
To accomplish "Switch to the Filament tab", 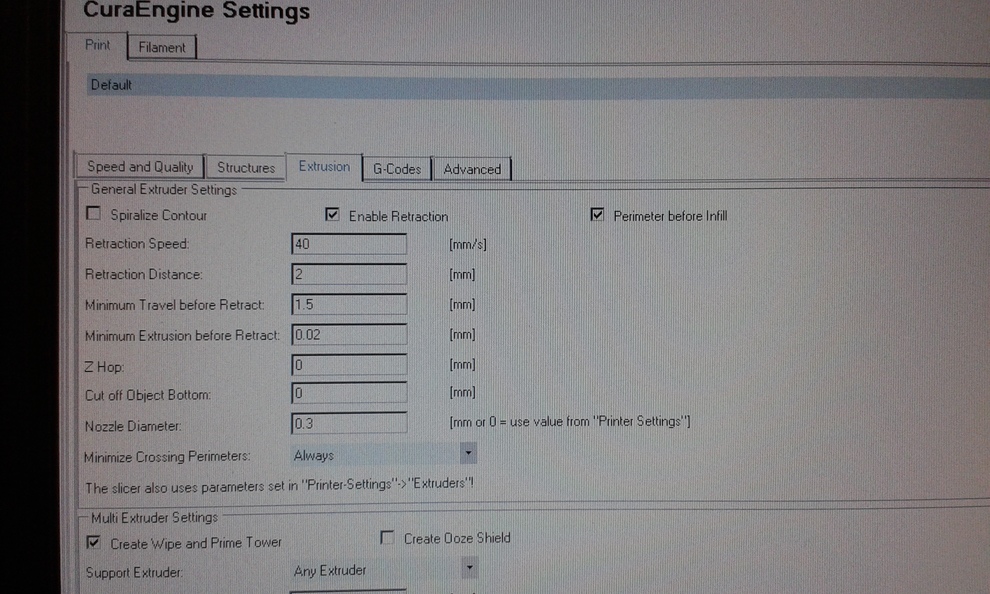I will pos(162,47).
